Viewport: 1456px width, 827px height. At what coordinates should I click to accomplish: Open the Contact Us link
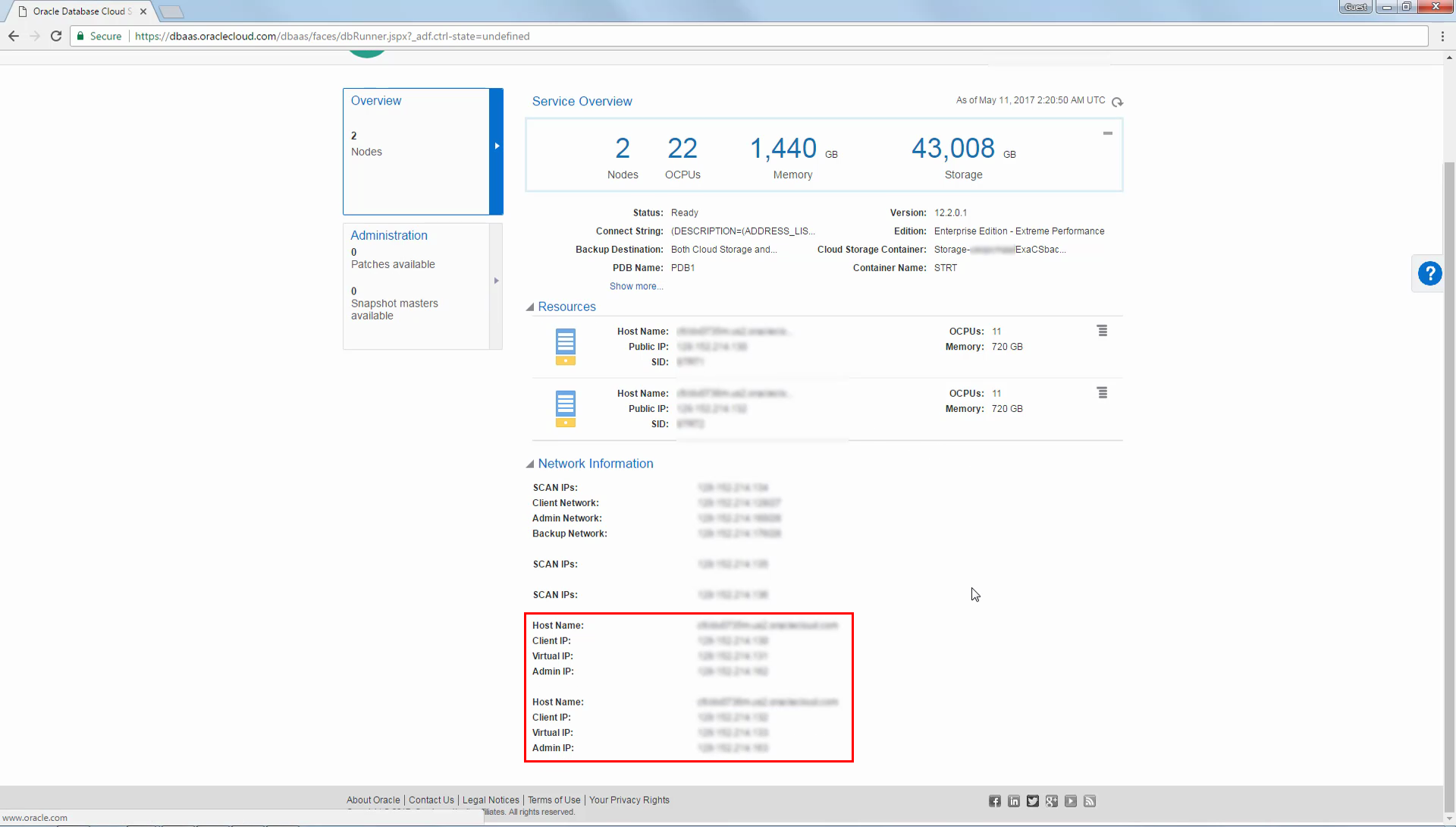(431, 800)
